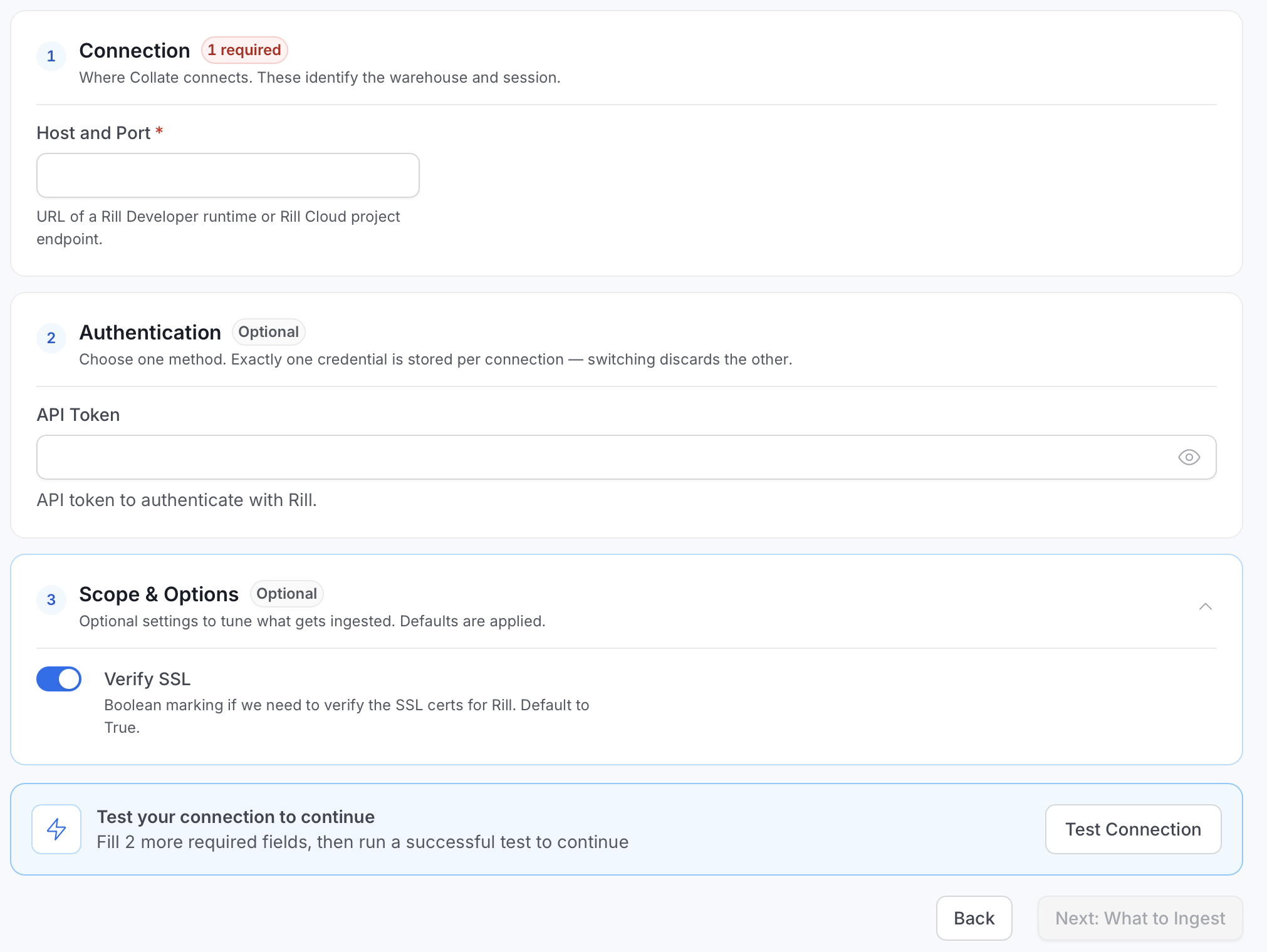This screenshot has height=952, width=1267.
Task: Go Back to the previous step
Action: [x=974, y=918]
